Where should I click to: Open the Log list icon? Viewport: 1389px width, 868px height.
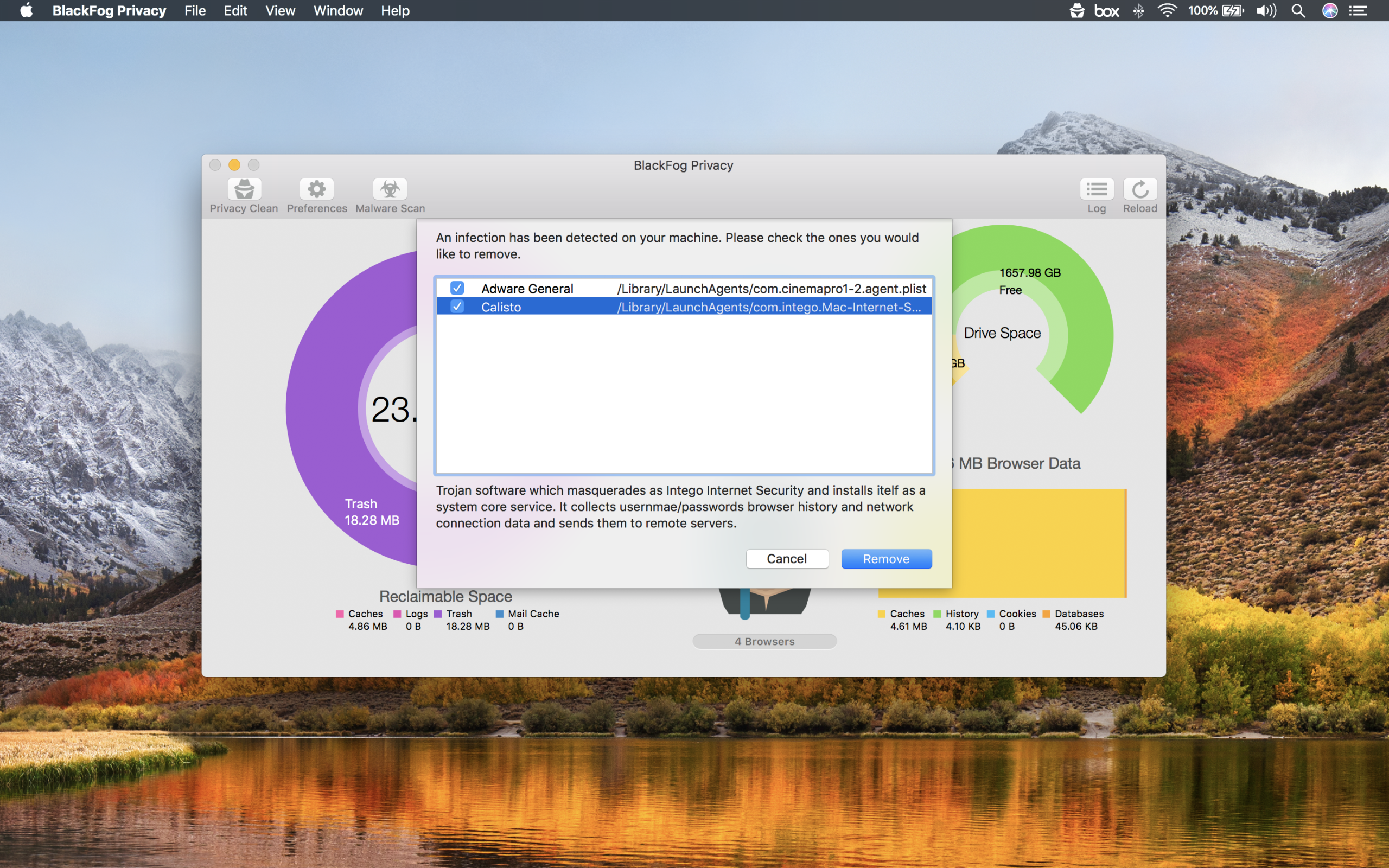point(1096,189)
